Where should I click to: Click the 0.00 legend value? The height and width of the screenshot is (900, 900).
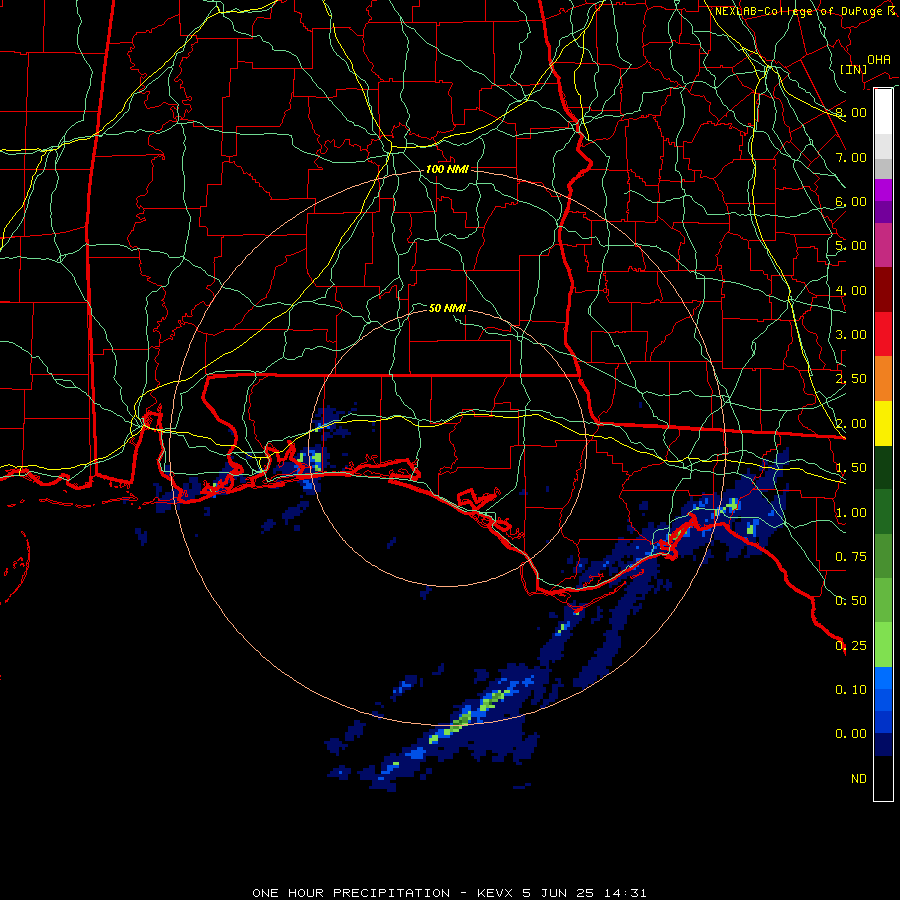coord(851,734)
